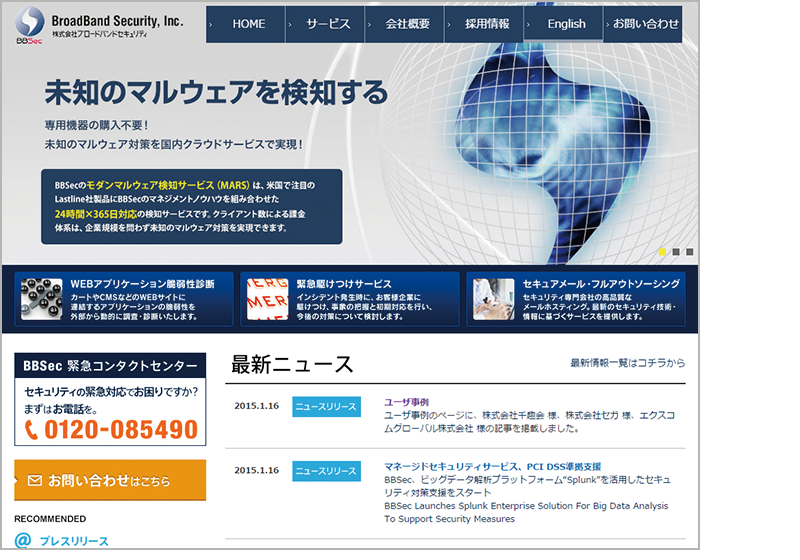800x560 pixels.
Task: Open the WEBアプリケーション脆弱性診断 thumbnail image
Action: [42, 299]
